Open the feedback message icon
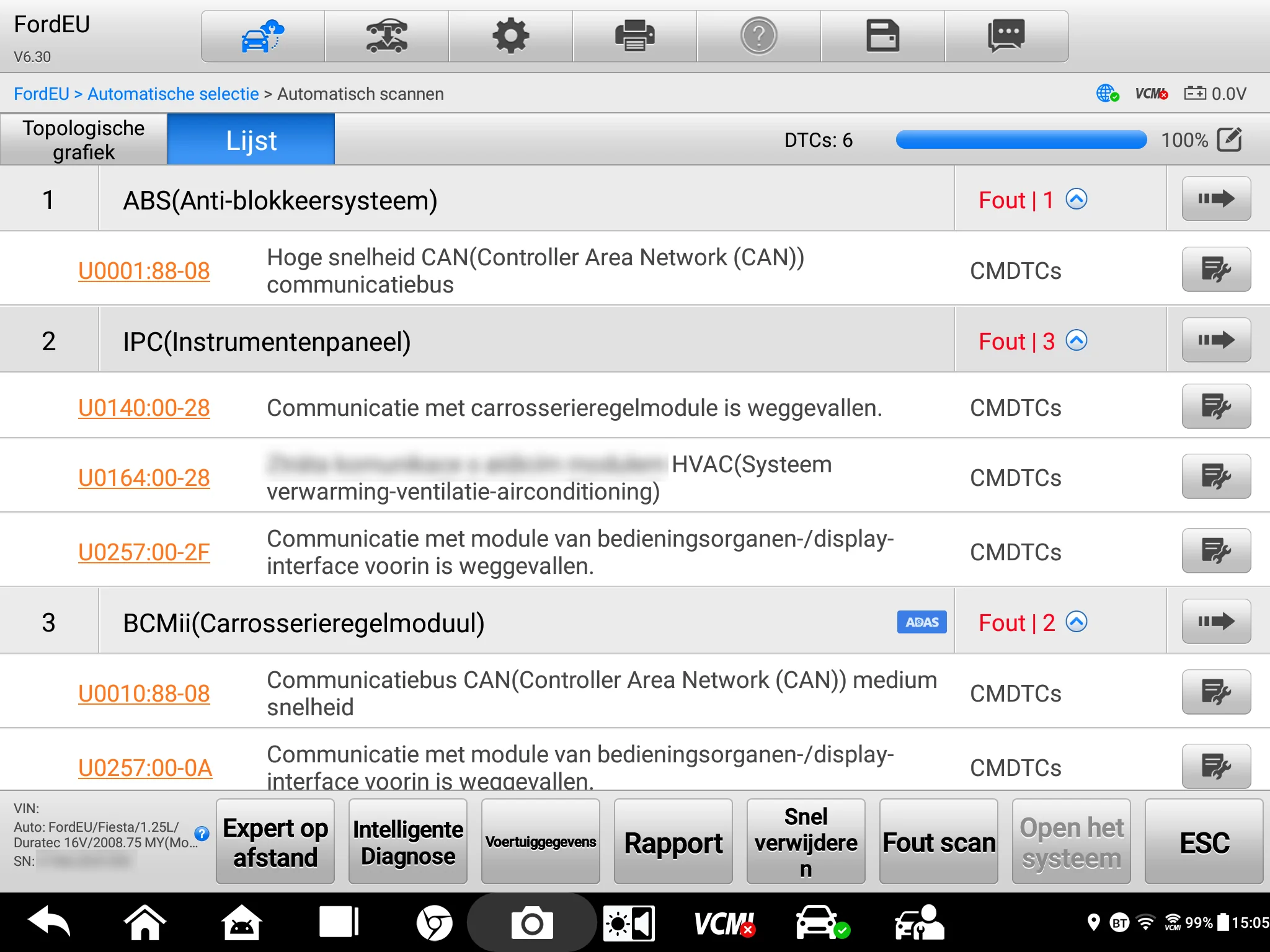1270x952 pixels. [1006, 36]
